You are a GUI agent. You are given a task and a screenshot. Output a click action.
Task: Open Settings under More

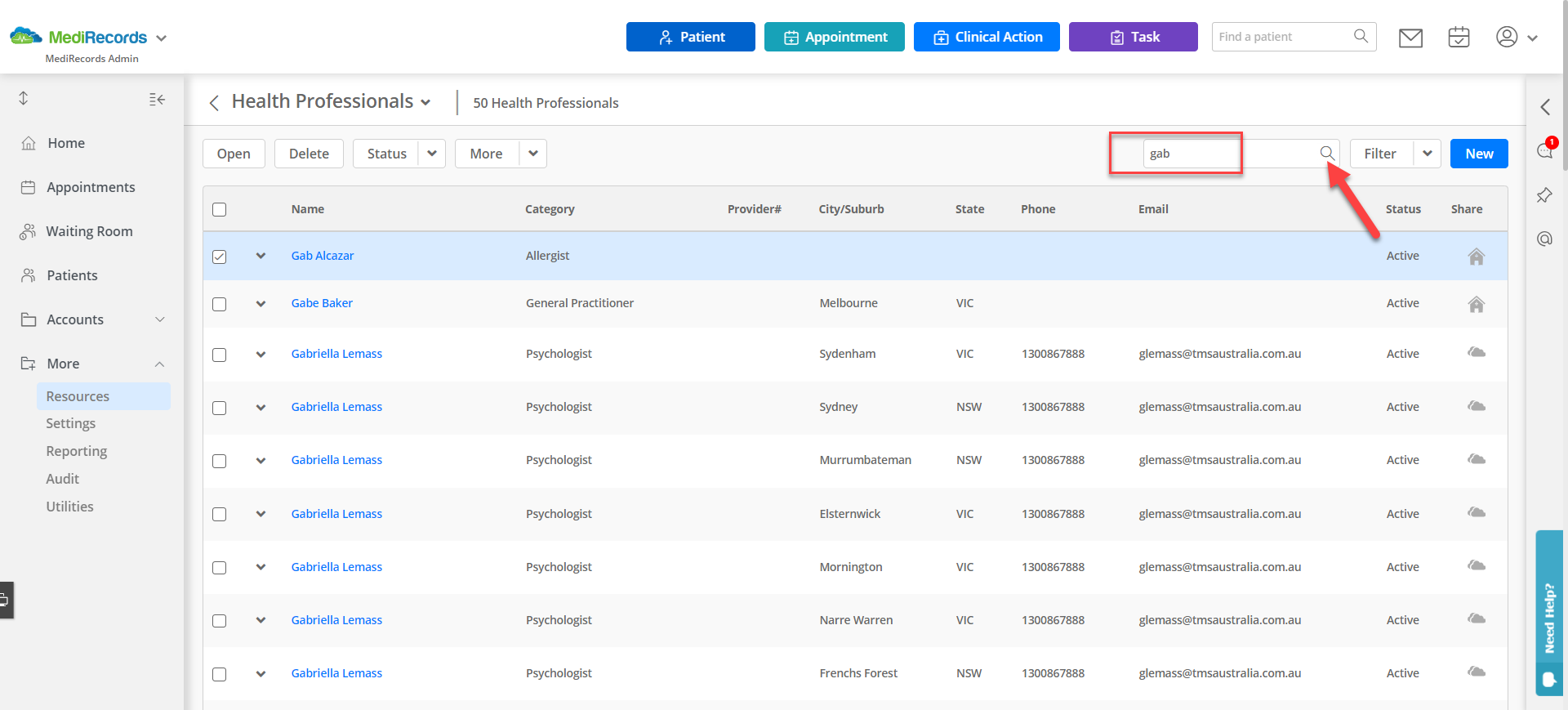[x=71, y=423]
